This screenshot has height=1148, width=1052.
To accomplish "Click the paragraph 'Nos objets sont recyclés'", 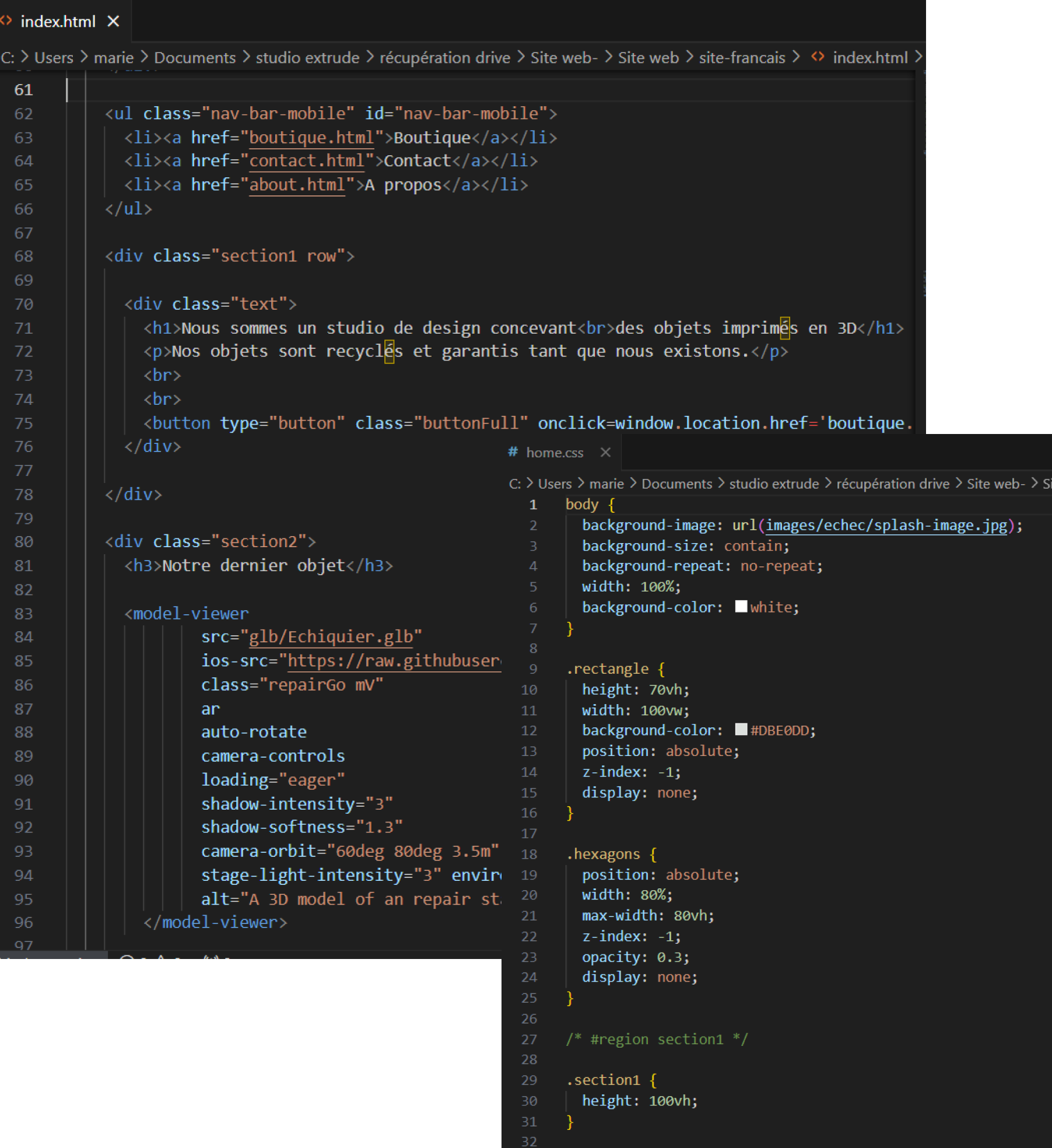I will click(x=287, y=352).
